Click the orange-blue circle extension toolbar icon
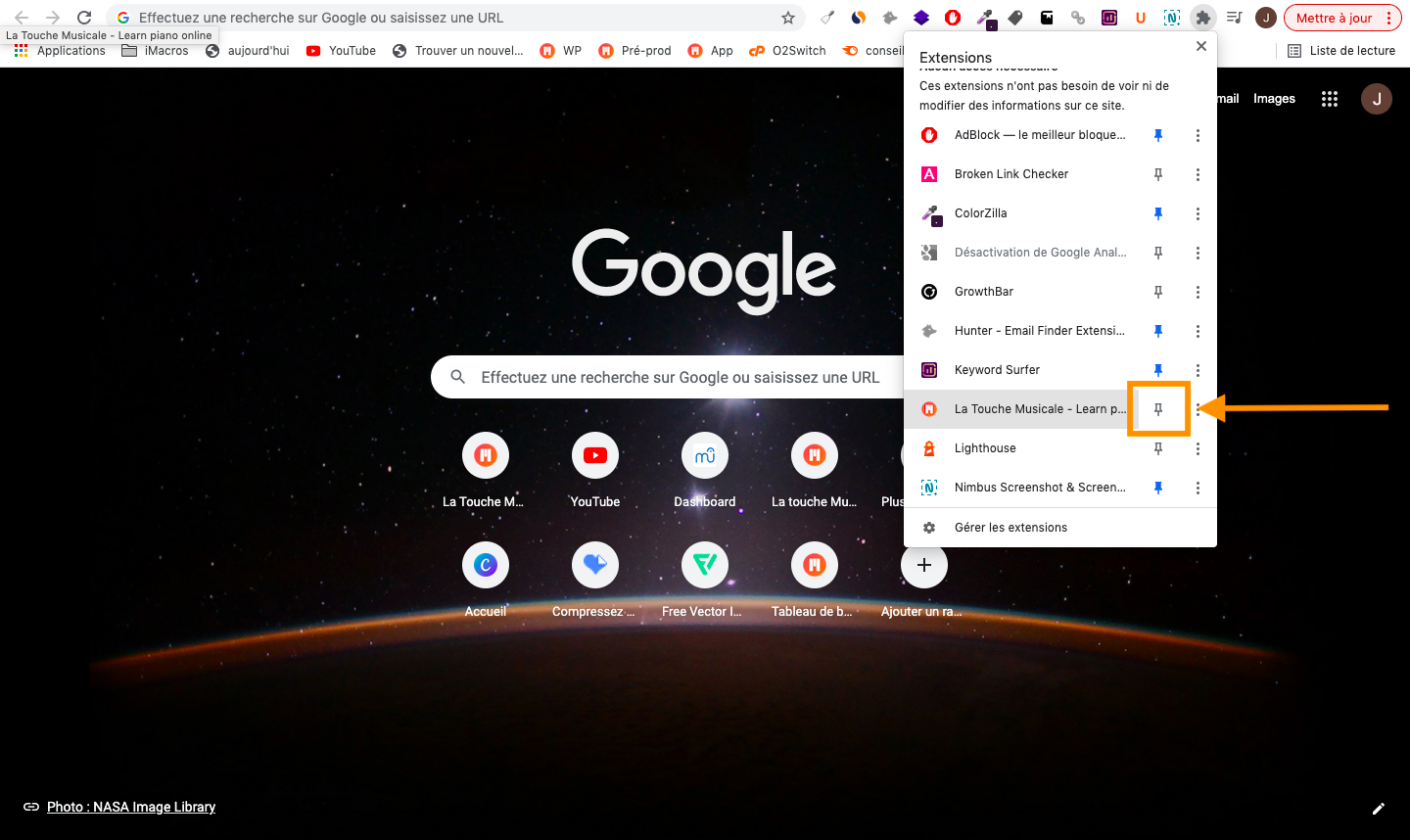1410x840 pixels. [x=859, y=18]
